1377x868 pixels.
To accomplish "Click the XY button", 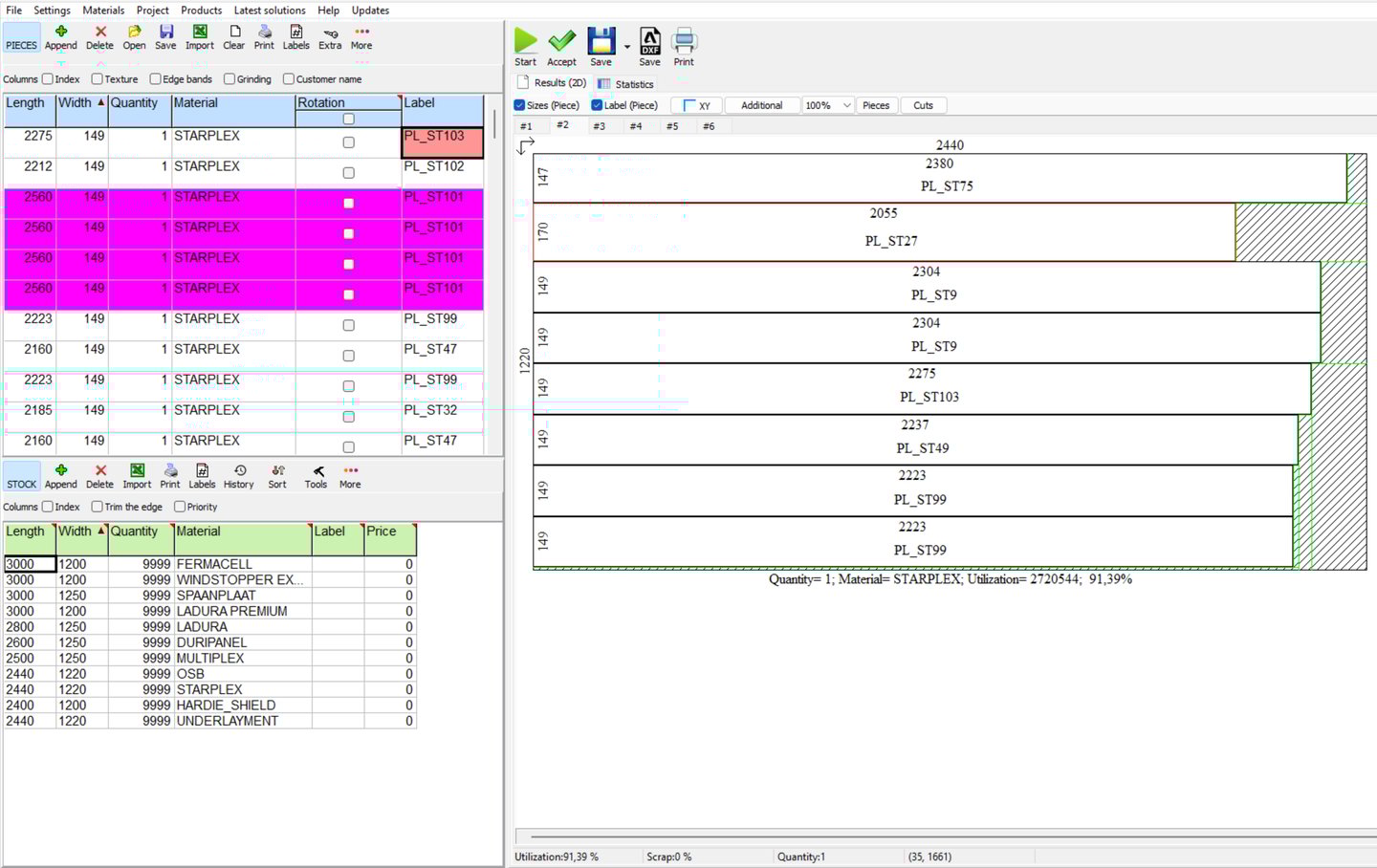I will pos(697,105).
